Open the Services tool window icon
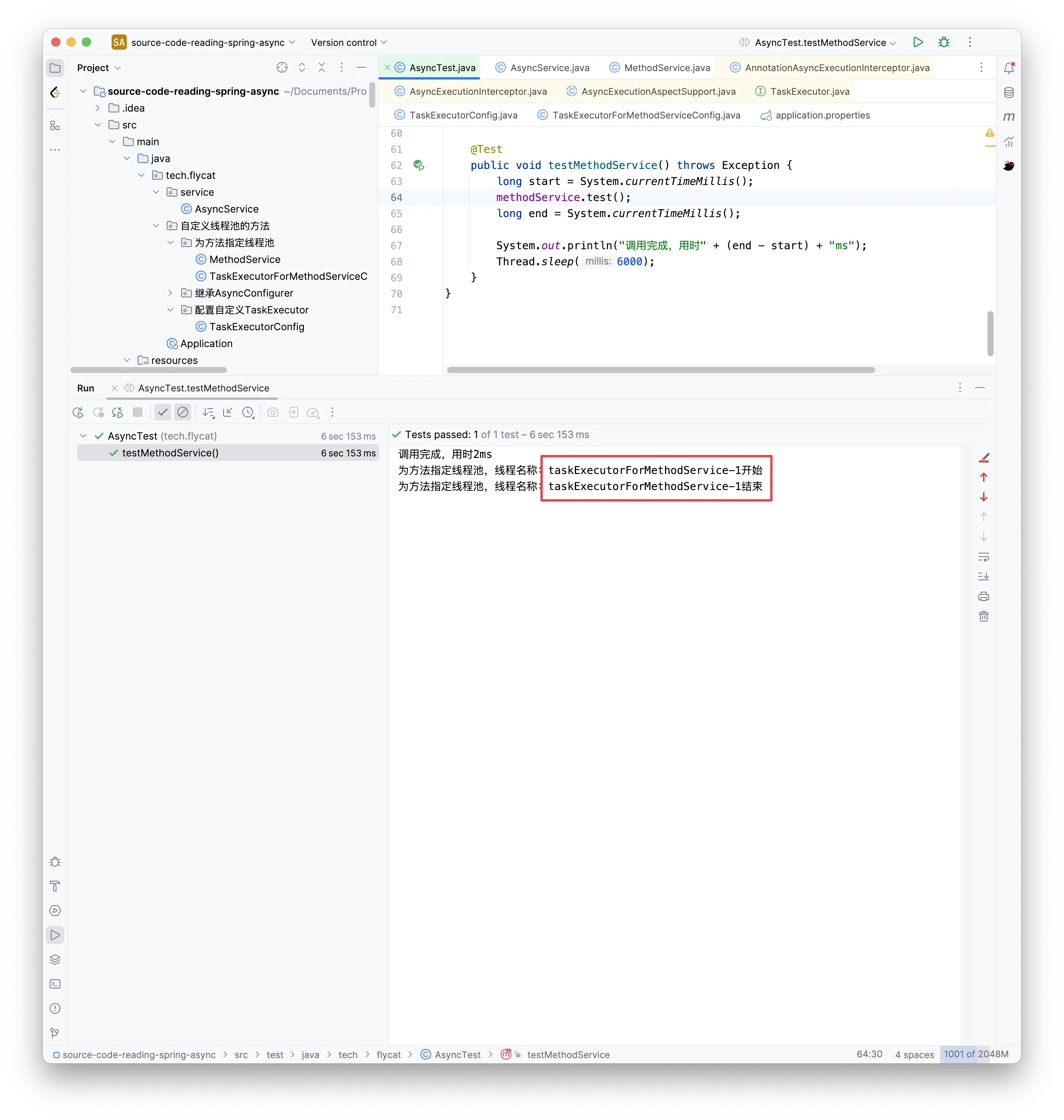Image resolution: width=1064 pixels, height=1120 pixels. [x=55, y=911]
